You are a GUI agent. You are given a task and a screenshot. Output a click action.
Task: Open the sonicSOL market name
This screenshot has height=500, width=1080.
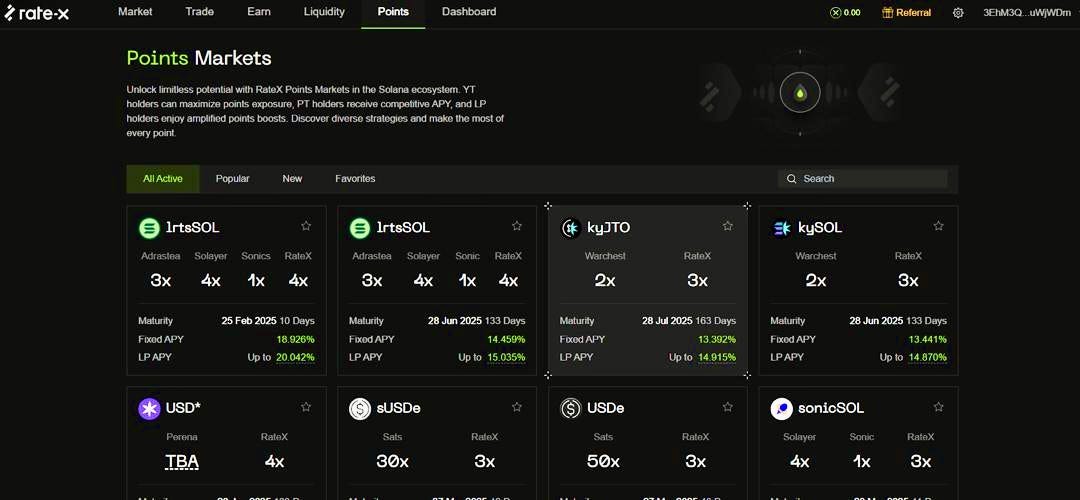pos(831,408)
